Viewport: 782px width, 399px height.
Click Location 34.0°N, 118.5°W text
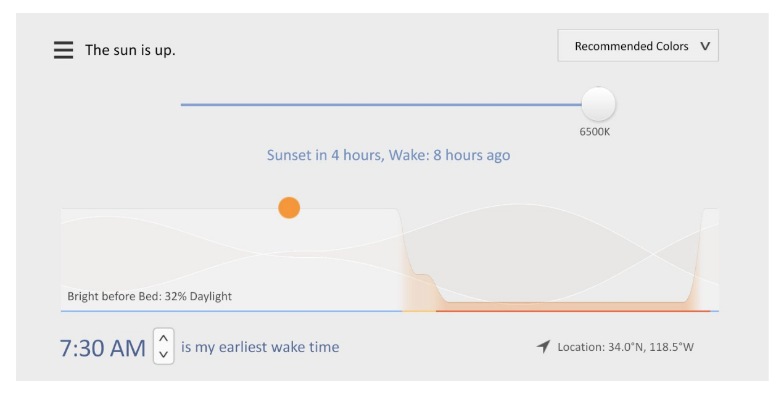click(625, 347)
